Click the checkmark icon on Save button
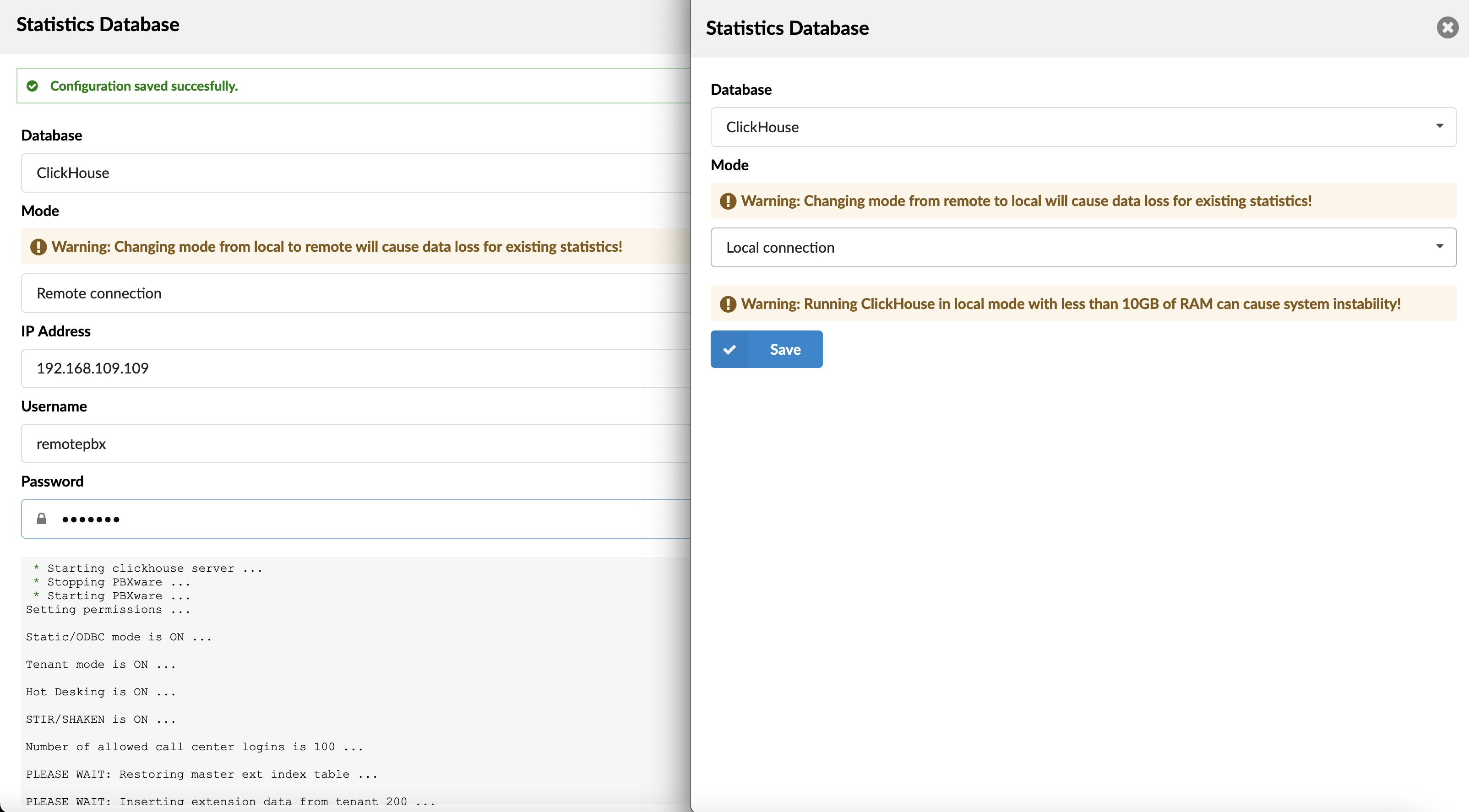1469x812 pixels. pyautogui.click(x=729, y=349)
